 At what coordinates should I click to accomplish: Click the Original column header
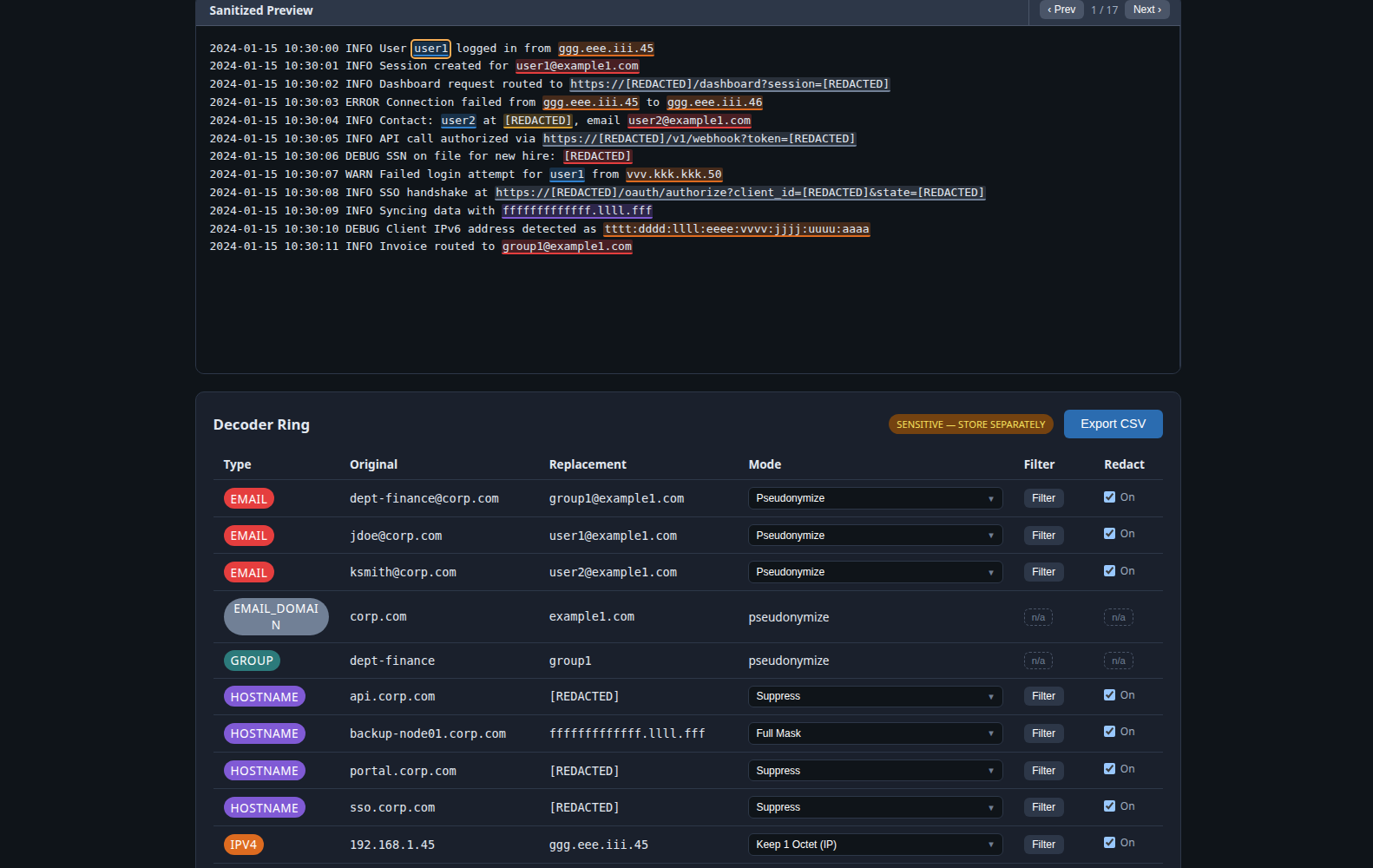373,464
